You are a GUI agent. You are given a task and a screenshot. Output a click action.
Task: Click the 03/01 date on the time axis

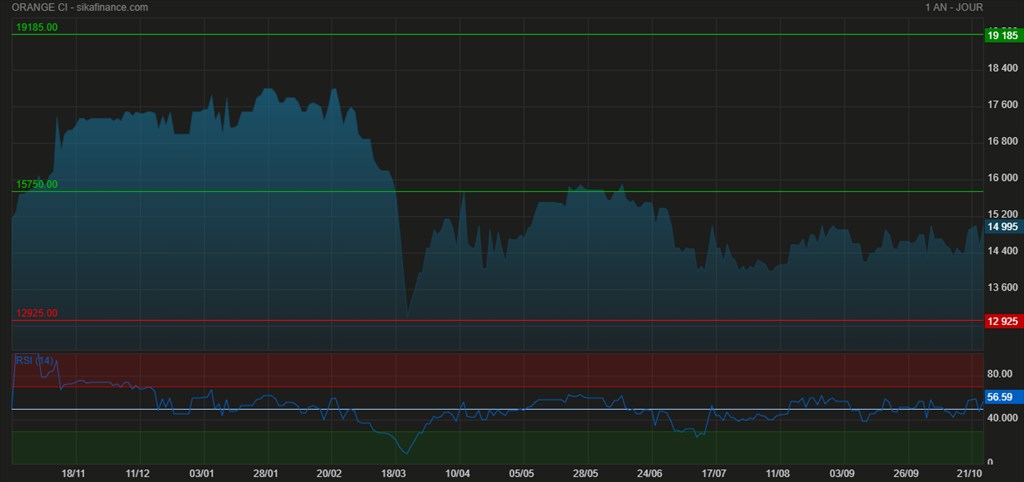coord(202,473)
